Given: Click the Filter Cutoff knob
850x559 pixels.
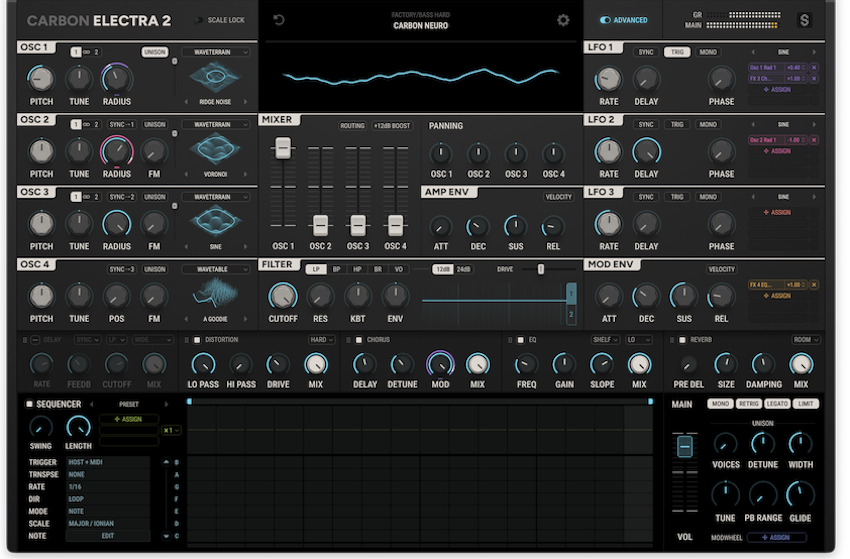Looking at the screenshot, I should [x=283, y=296].
